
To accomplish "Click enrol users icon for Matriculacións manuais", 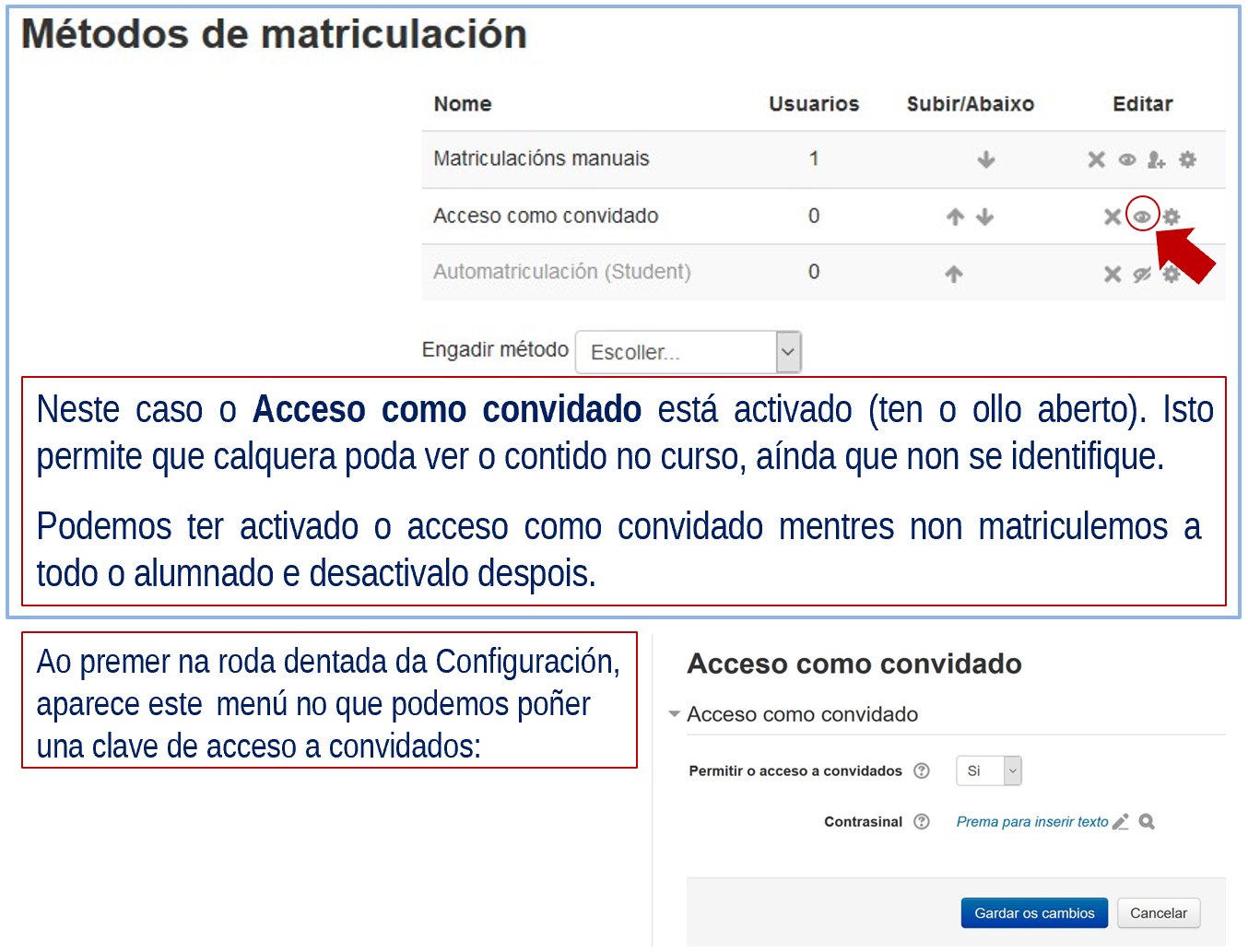I will coord(1156,160).
